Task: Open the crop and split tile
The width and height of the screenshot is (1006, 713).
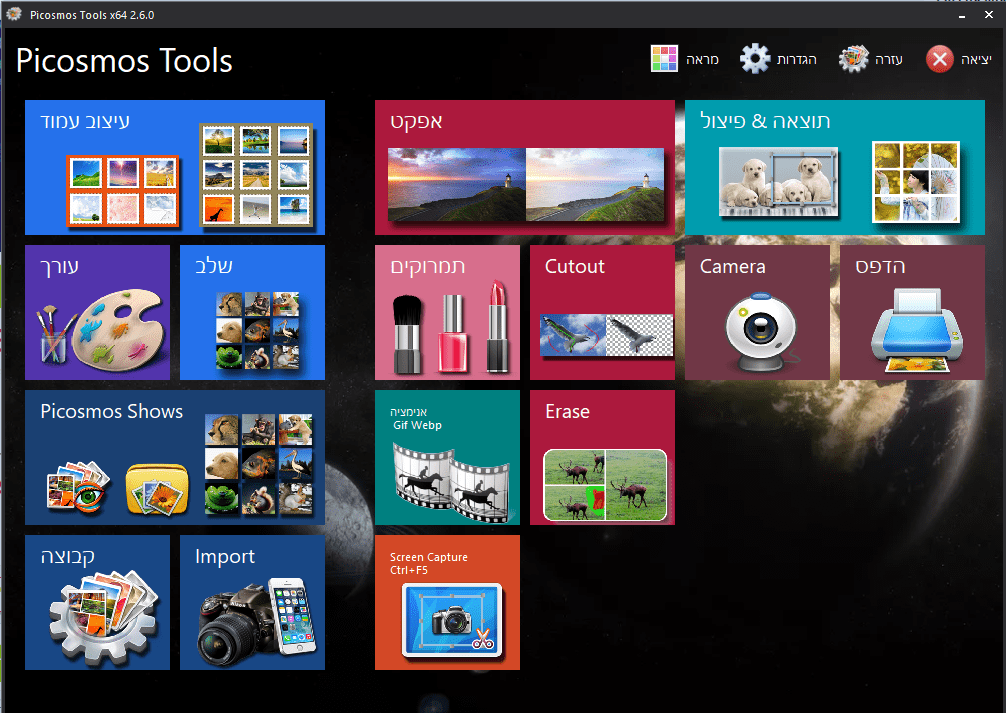Action: (x=835, y=168)
